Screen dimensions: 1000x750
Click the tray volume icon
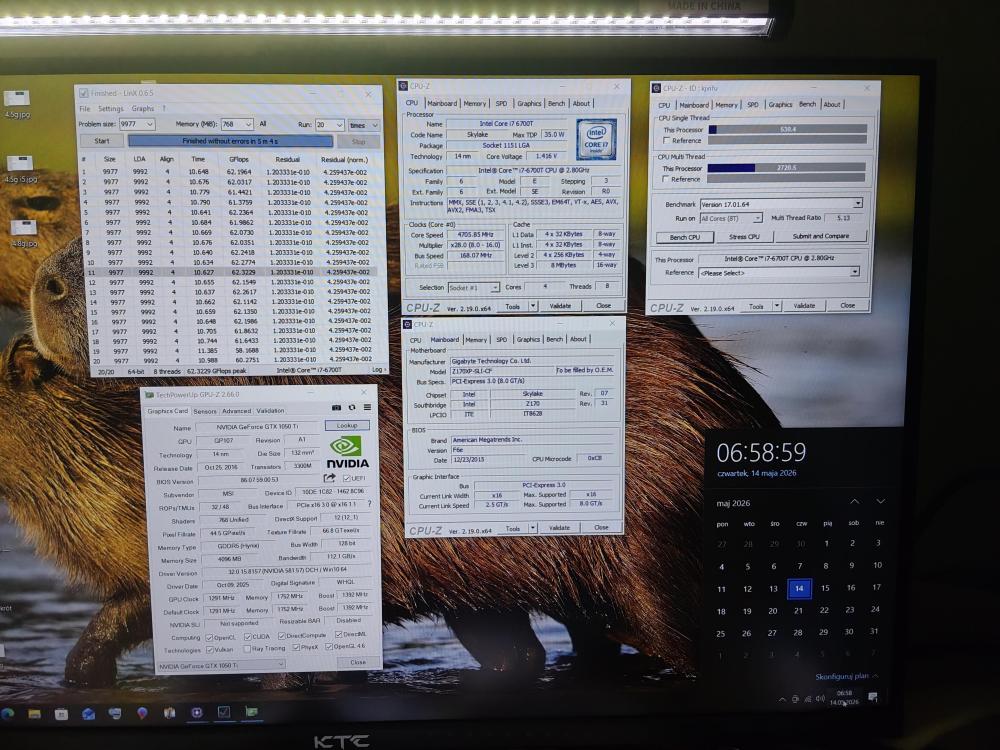point(820,698)
